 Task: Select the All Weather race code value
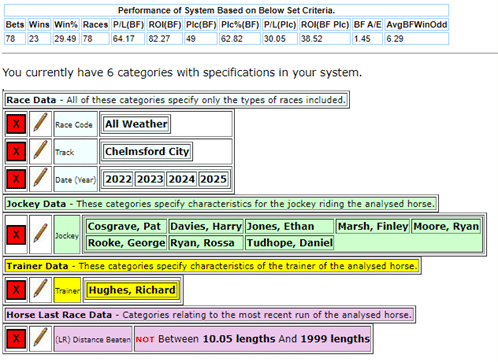coord(136,124)
